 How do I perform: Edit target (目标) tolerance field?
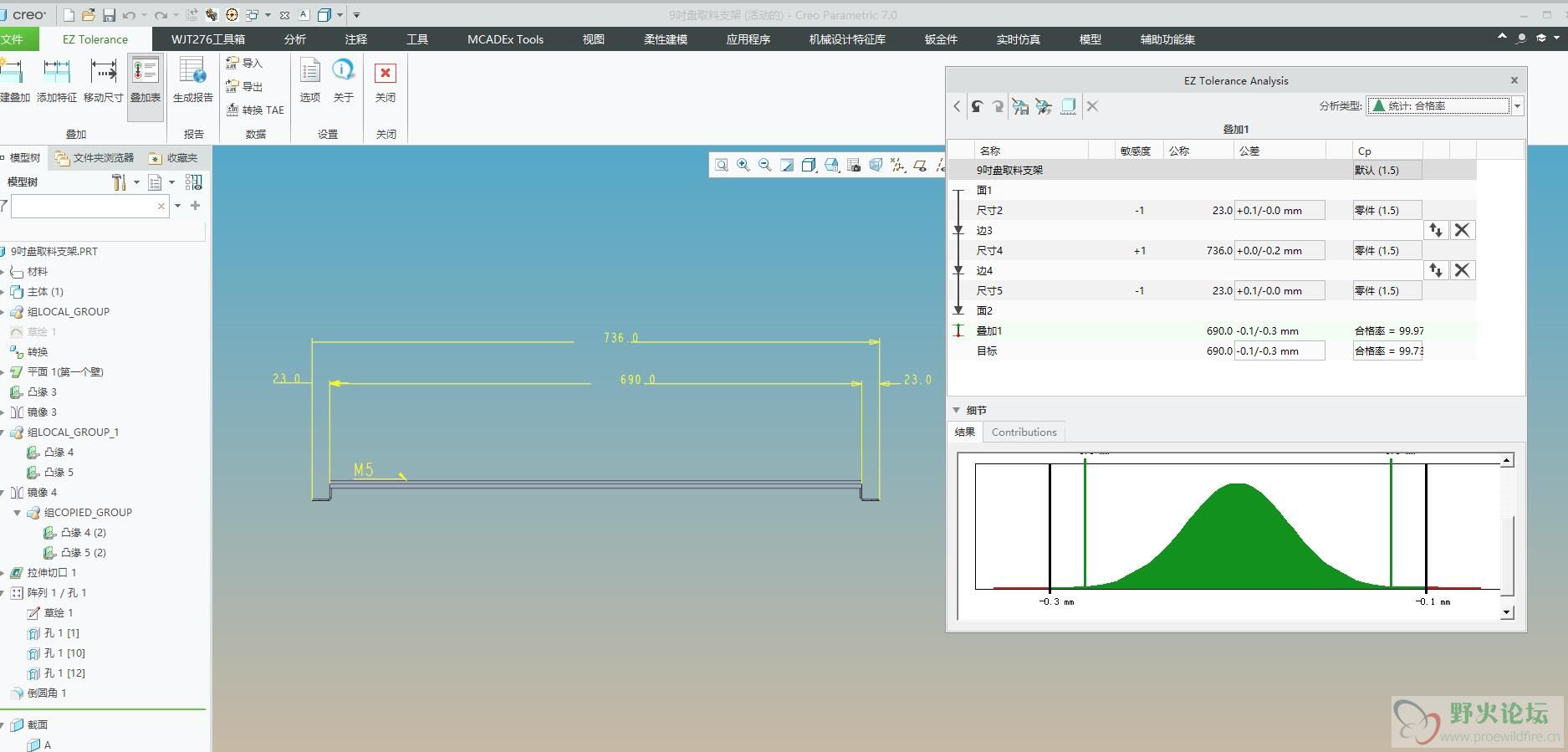pyautogui.click(x=1279, y=351)
